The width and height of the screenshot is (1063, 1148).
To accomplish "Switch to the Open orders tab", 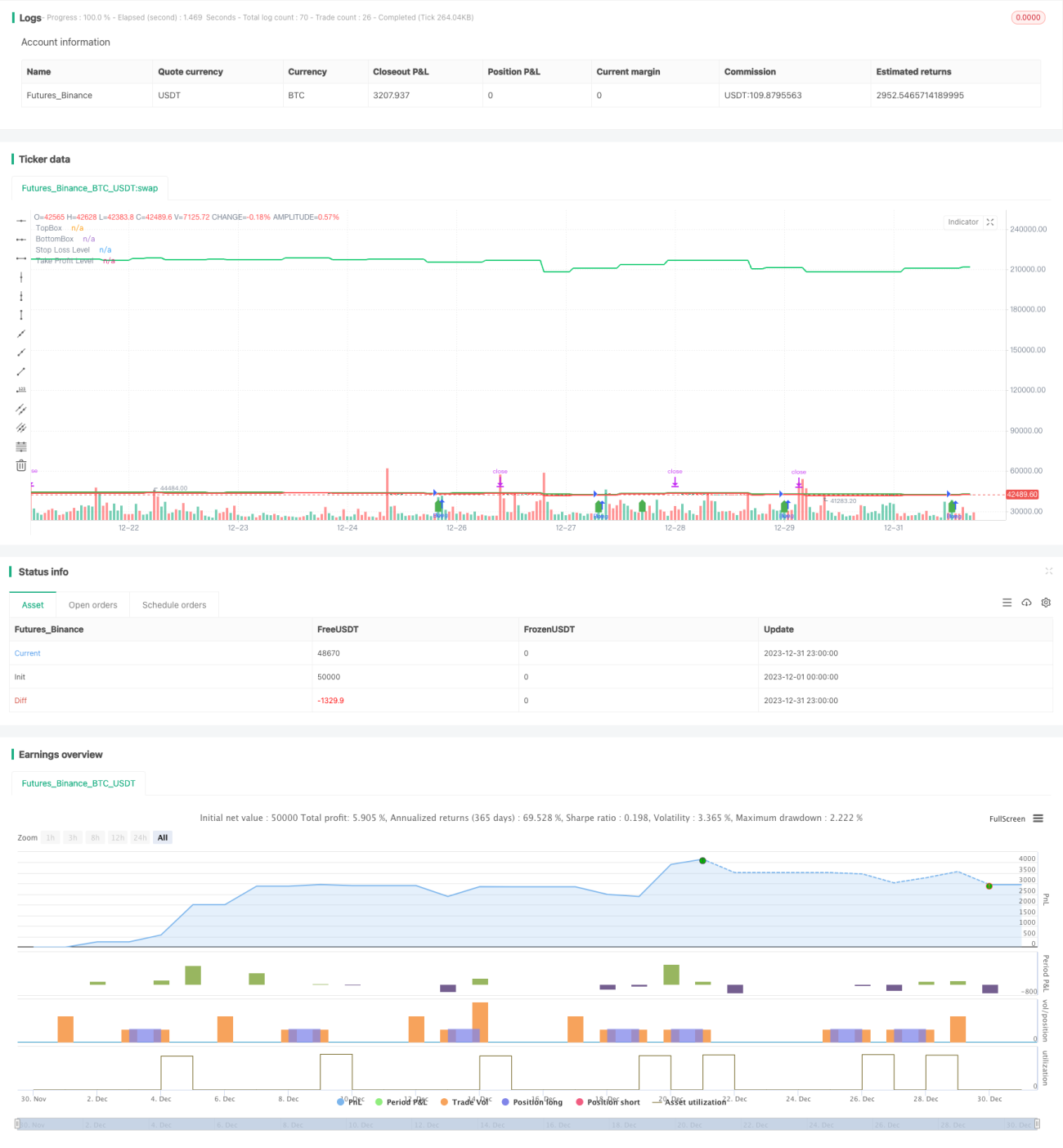I will 92,605.
